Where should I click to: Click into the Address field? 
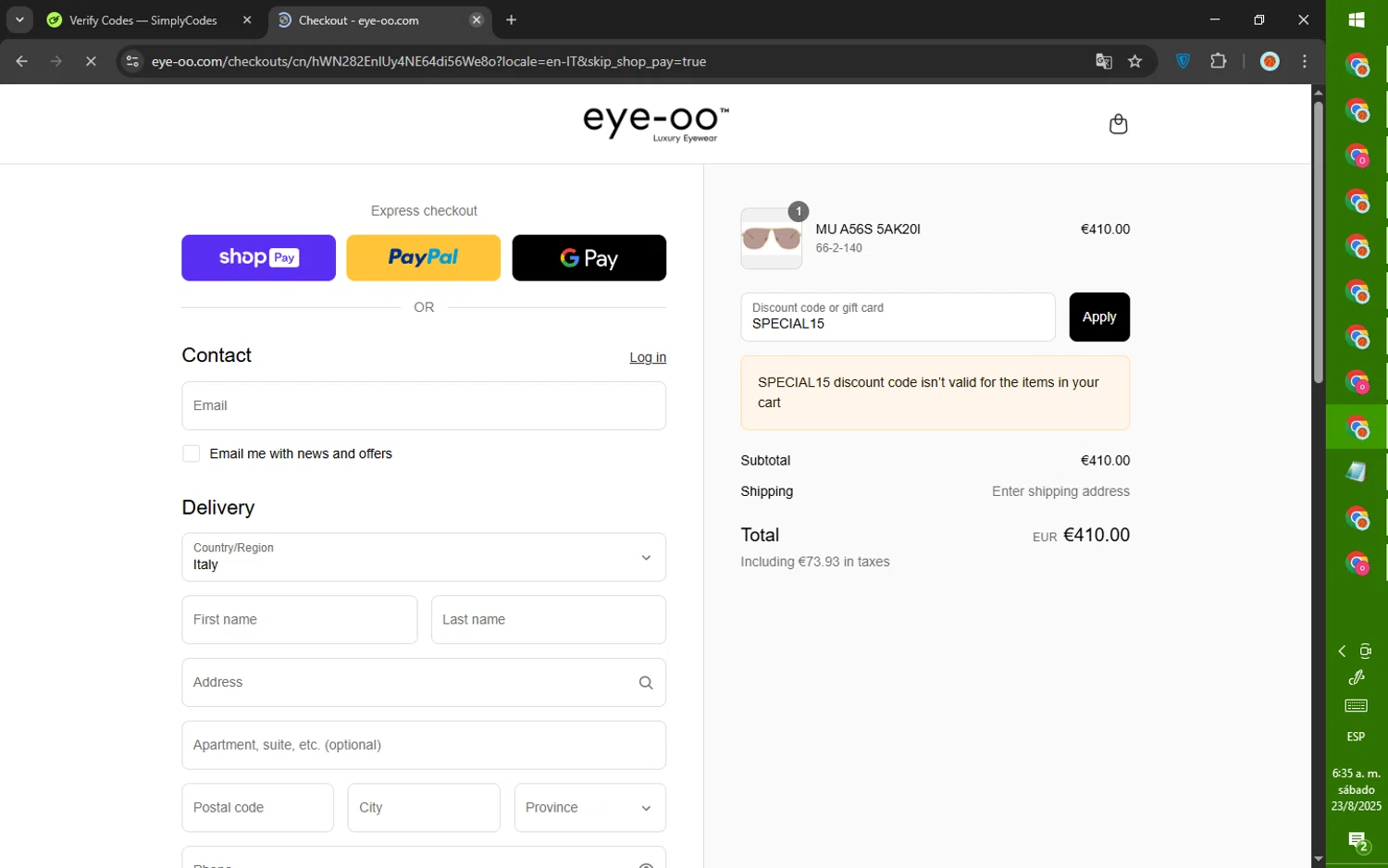424,683
